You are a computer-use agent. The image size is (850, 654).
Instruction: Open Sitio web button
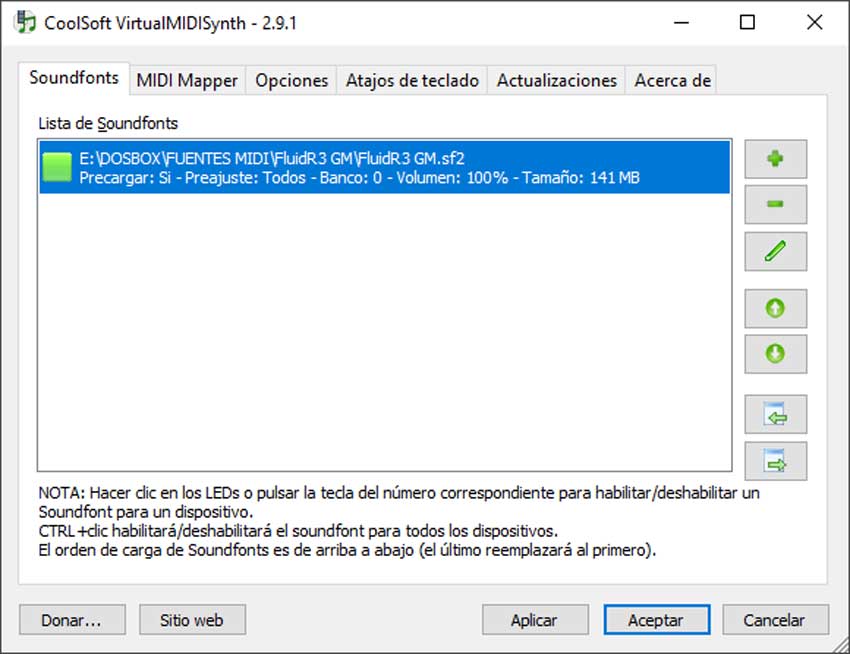click(x=192, y=620)
